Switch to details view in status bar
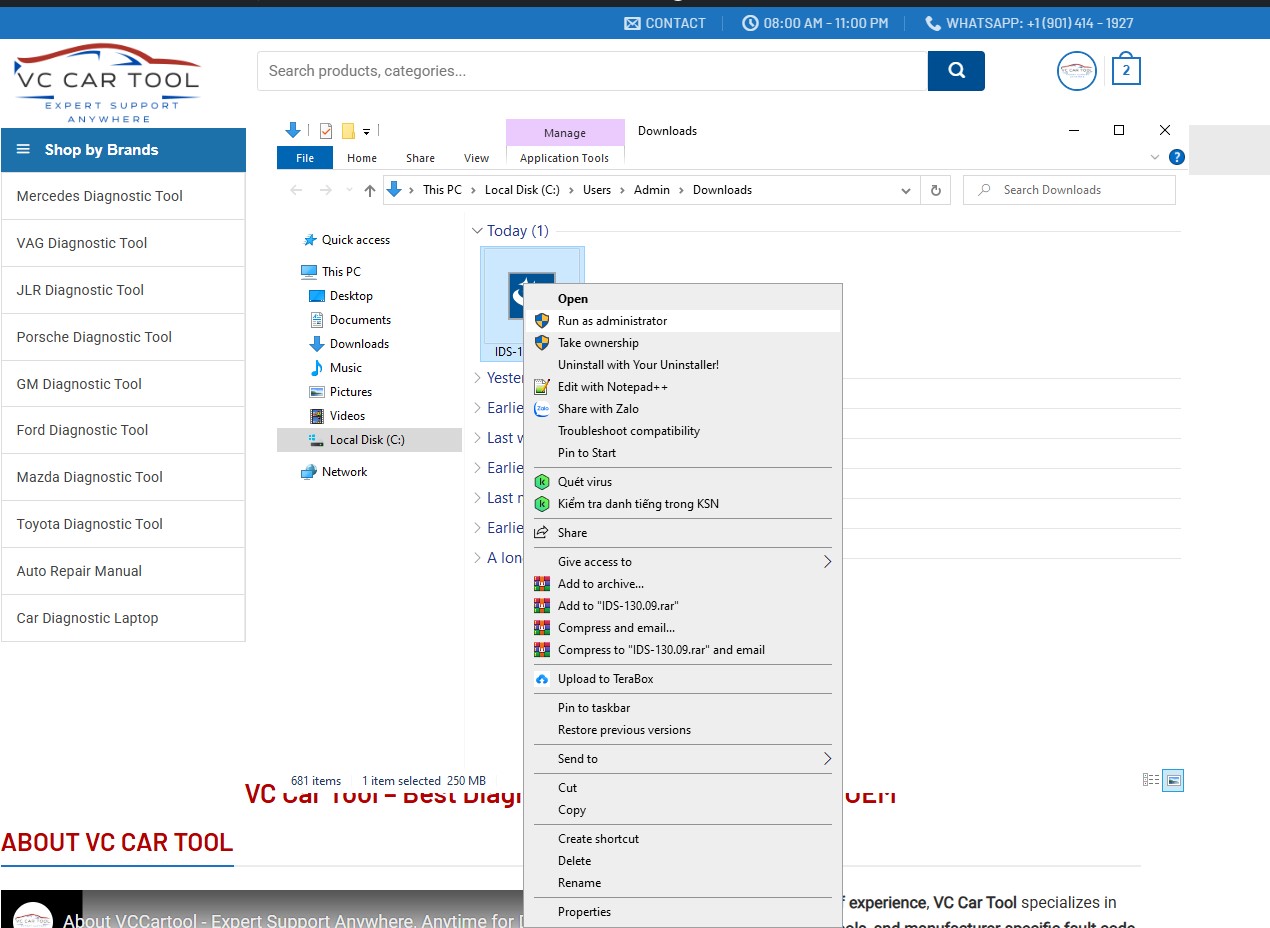 1151,781
